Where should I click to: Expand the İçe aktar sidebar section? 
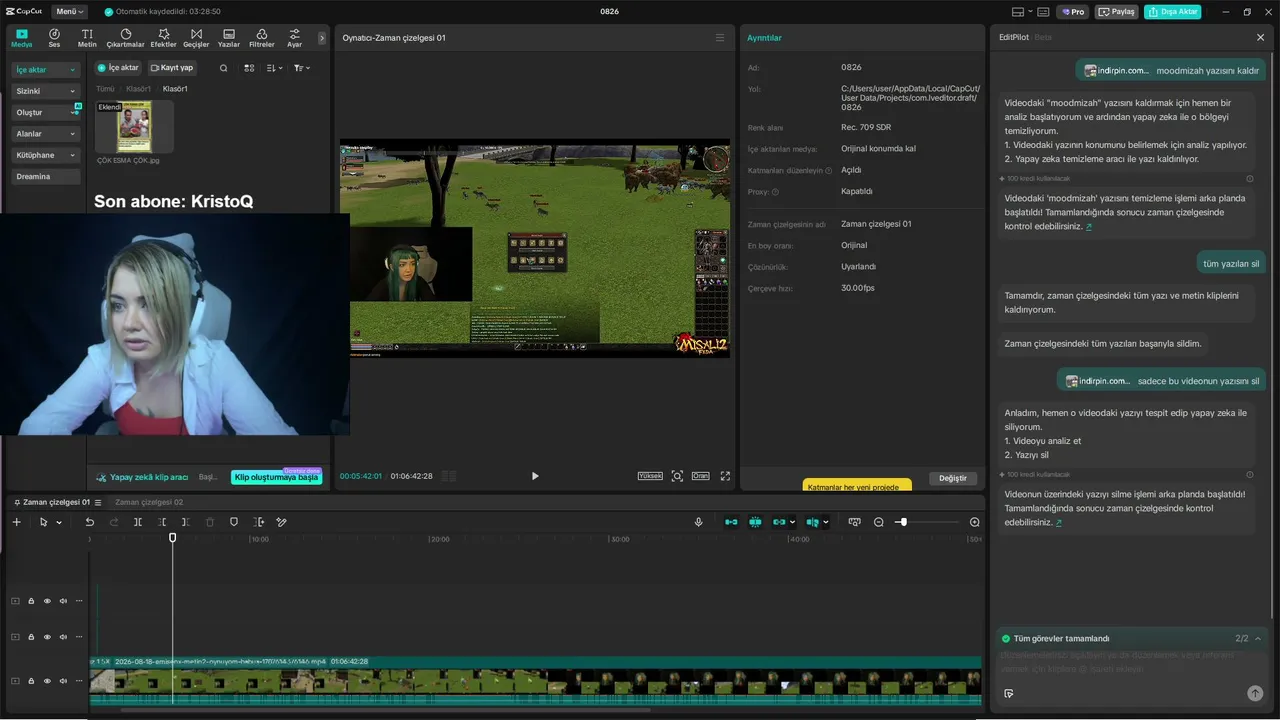(45, 70)
